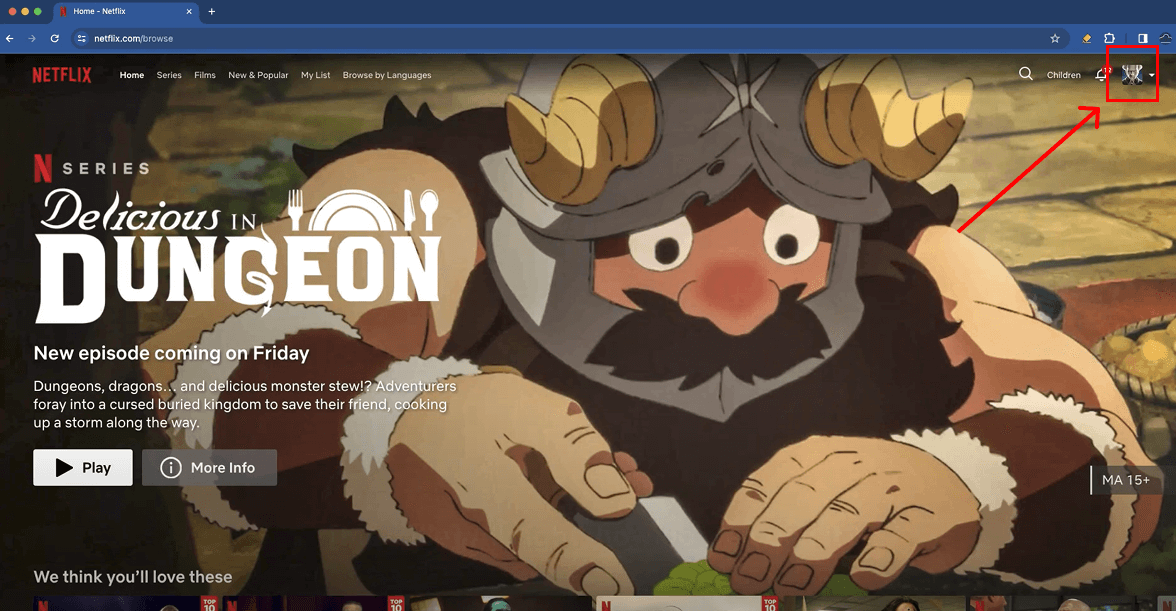Image resolution: width=1176 pixels, height=611 pixels.
Task: Play Delicious in Dungeon
Action: tap(82, 467)
